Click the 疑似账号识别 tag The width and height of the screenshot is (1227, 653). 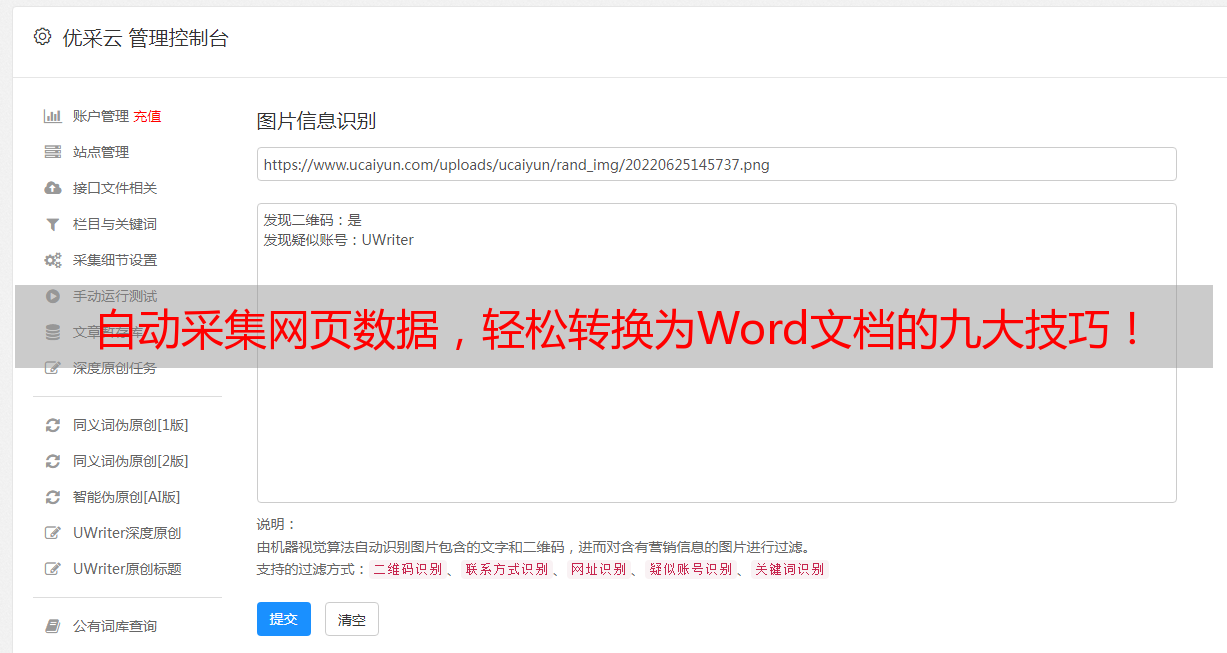point(690,569)
